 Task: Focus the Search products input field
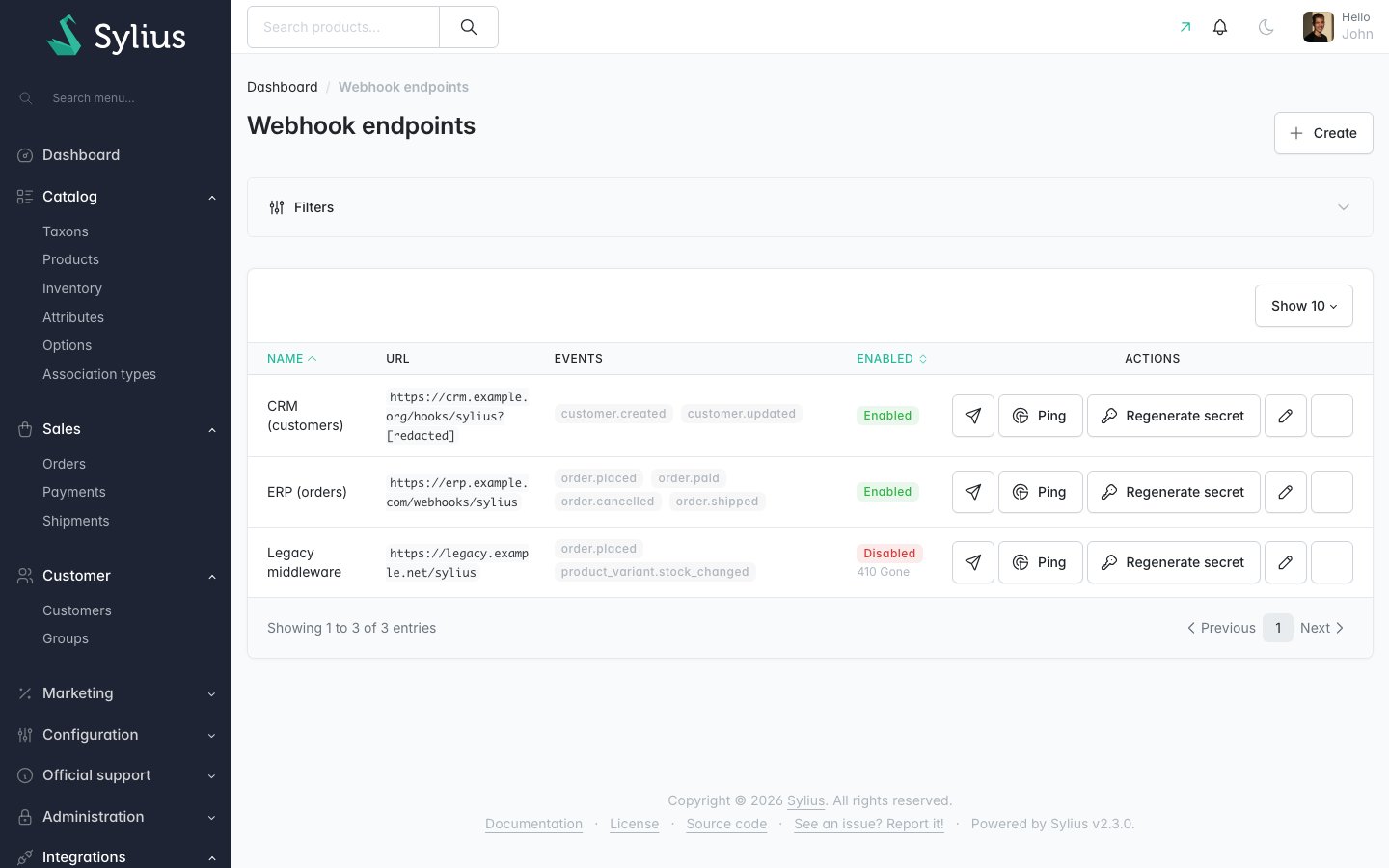coord(343,27)
